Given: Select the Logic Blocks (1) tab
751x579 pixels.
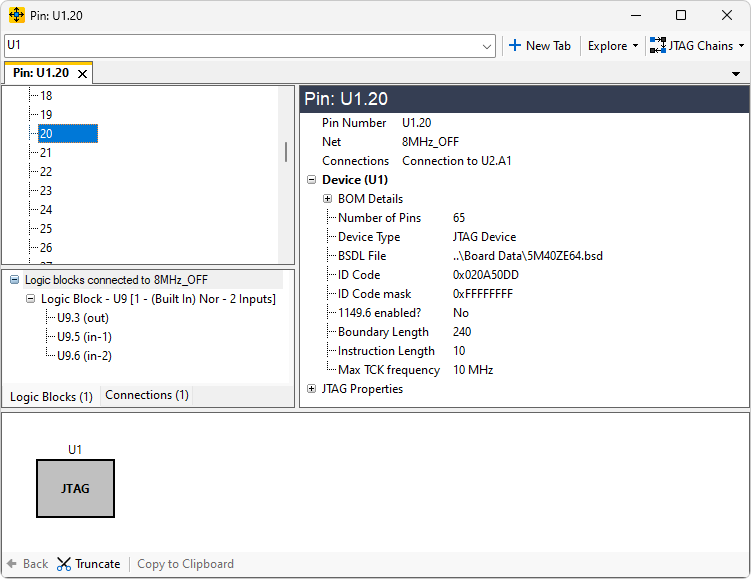Looking at the screenshot, I should pyautogui.click(x=51, y=397).
